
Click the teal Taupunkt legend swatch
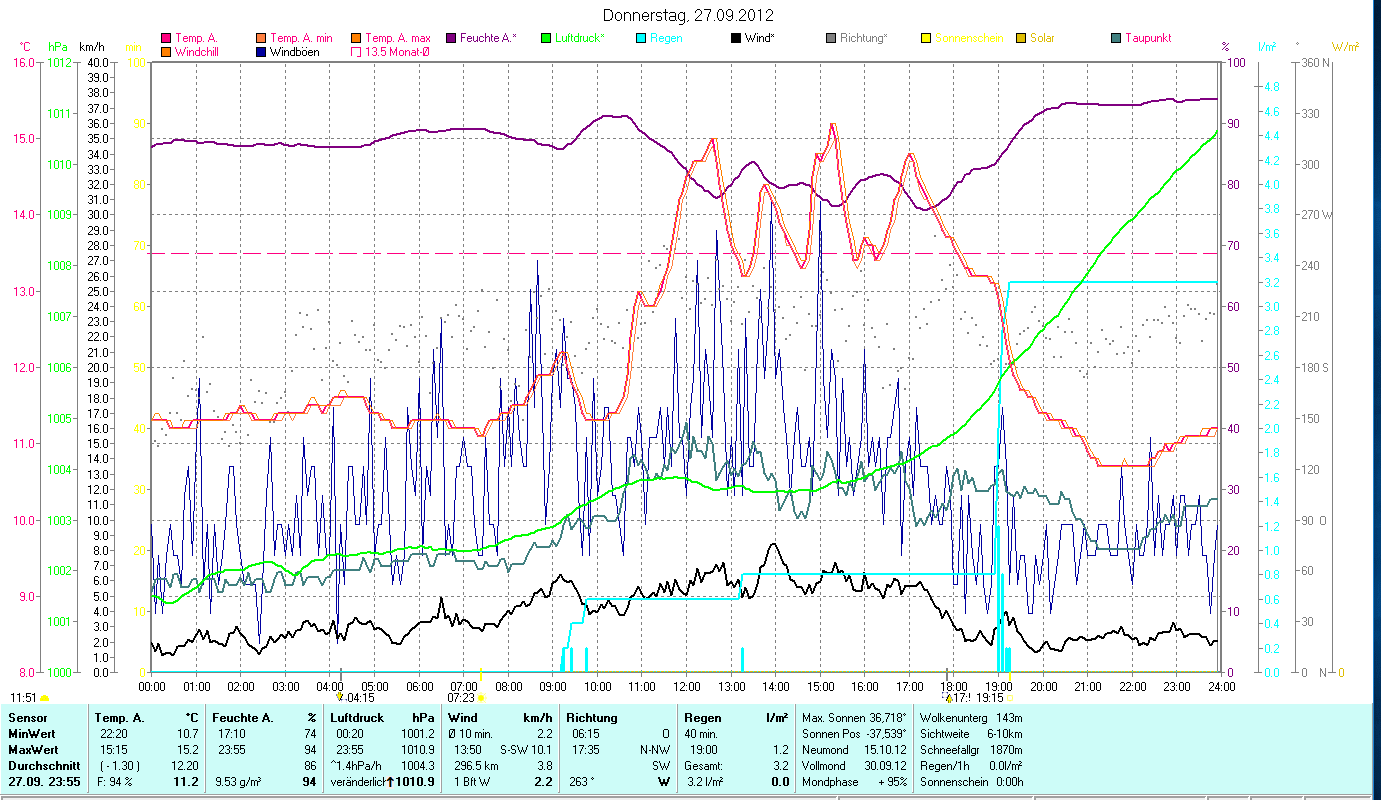coord(1116,38)
